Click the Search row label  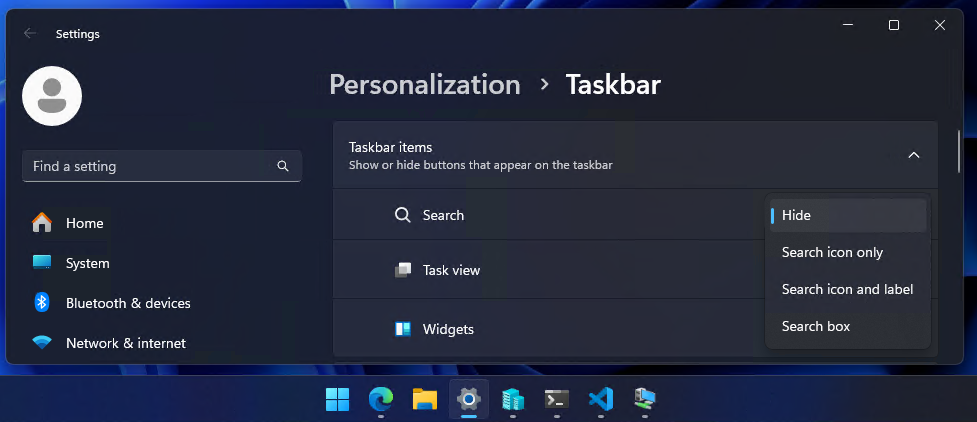tap(443, 215)
